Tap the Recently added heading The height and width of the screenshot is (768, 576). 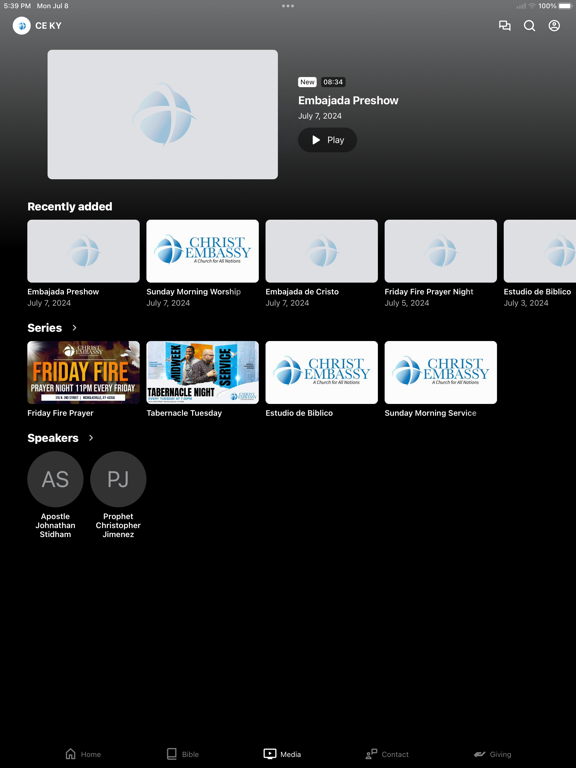(70, 207)
